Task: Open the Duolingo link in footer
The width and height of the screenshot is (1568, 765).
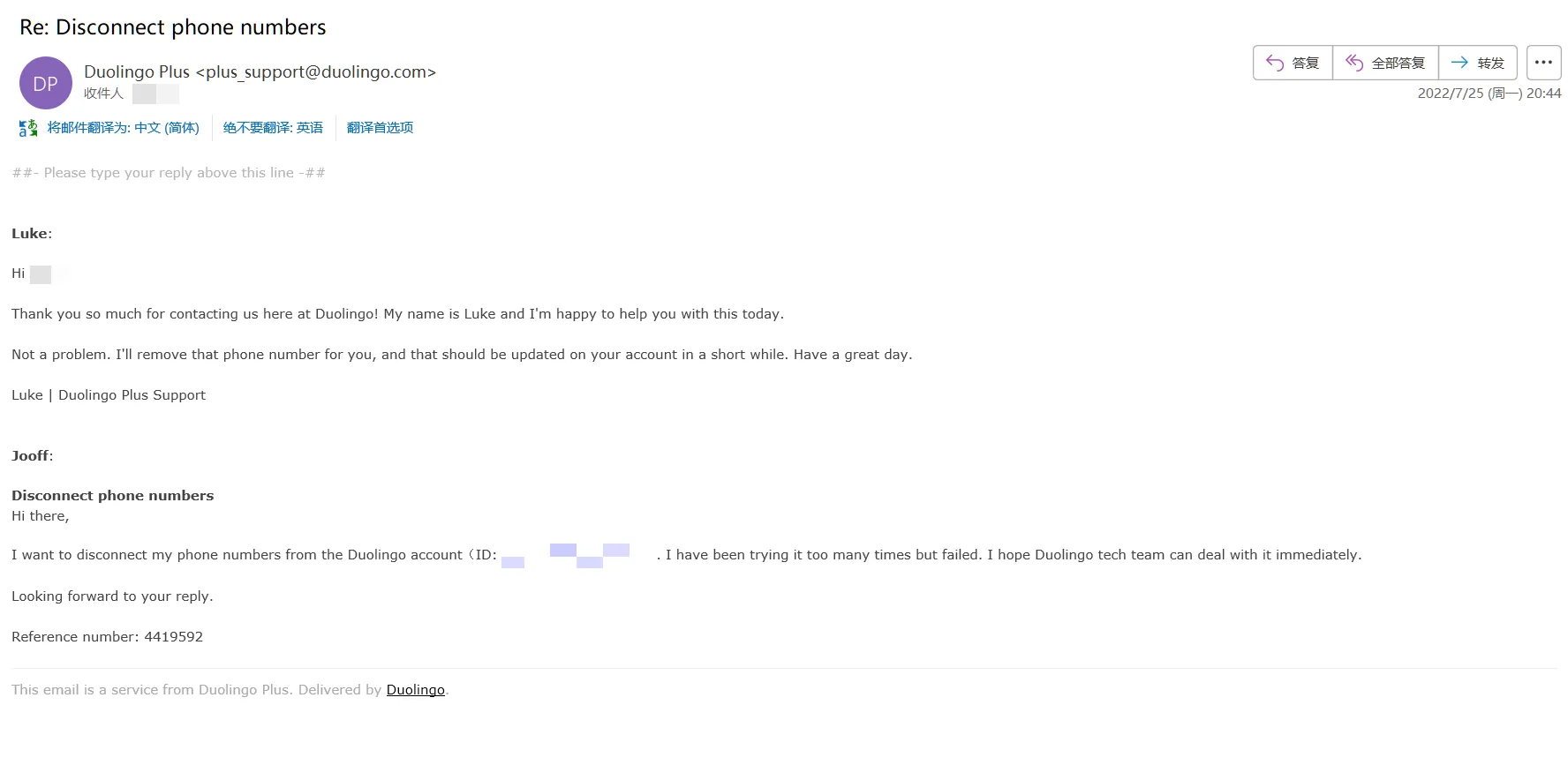Action: pos(415,690)
